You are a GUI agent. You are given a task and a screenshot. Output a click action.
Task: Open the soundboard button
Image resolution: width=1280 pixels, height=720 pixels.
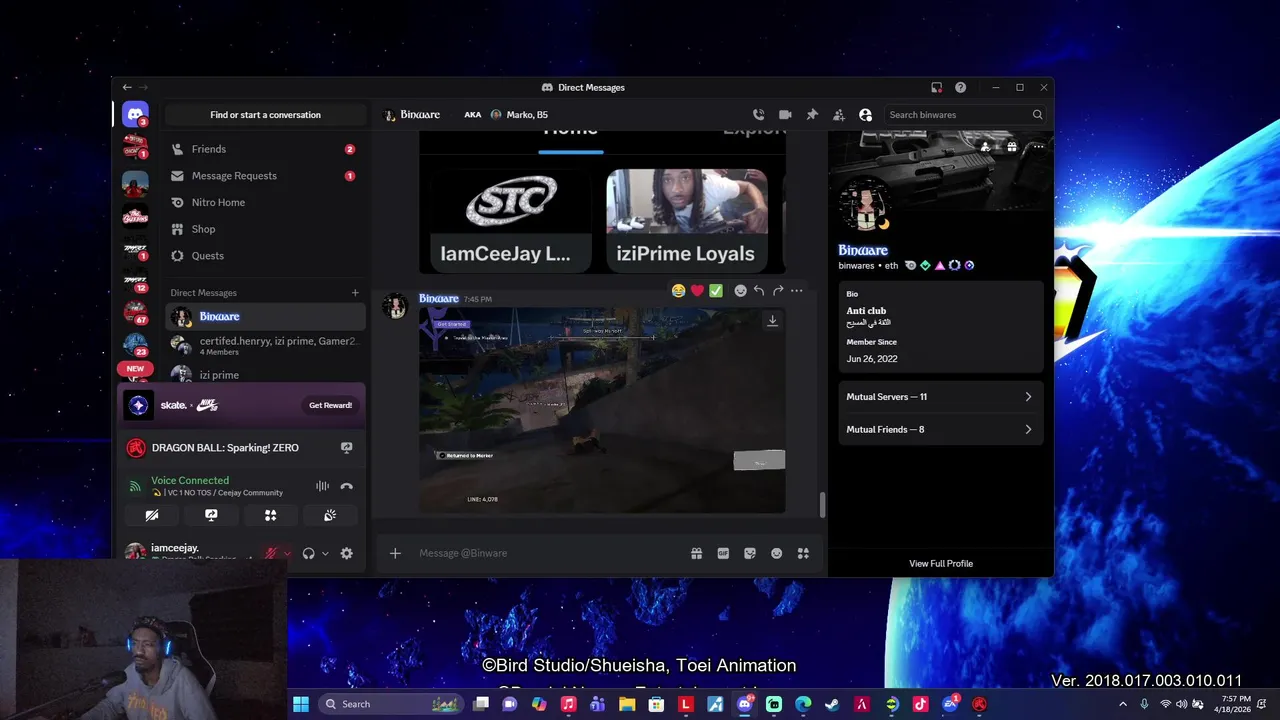(x=330, y=515)
